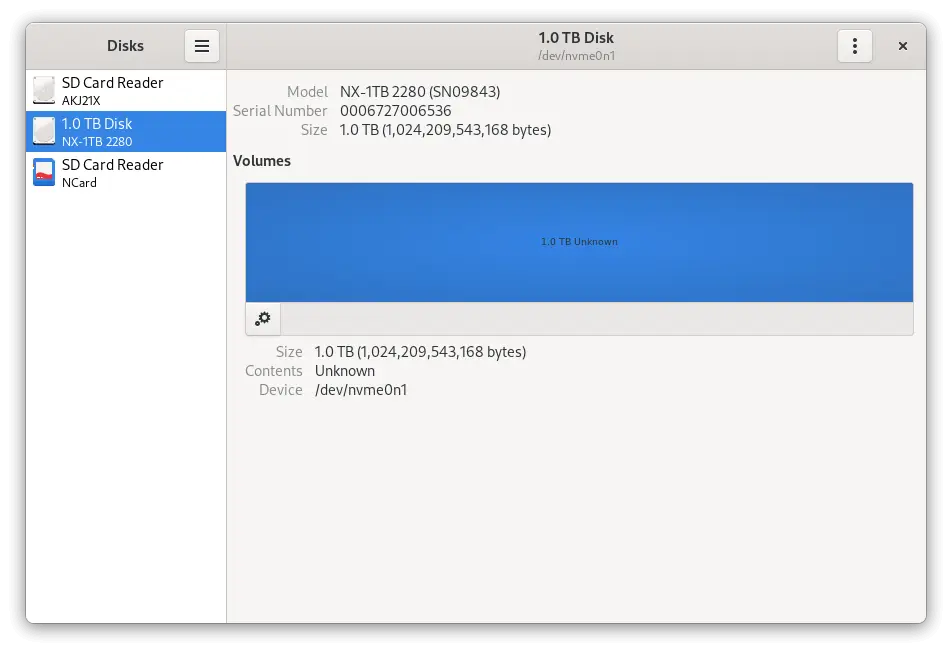
Task: Click the 1.0 TB Disk drive icon
Action: tap(44, 131)
